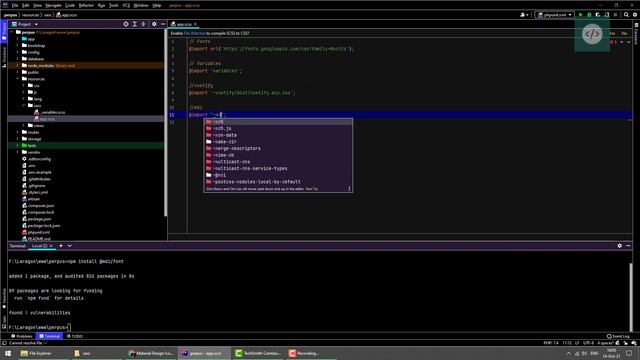
Task: Open the Windows Start menu
Action: pyautogui.click(x=8, y=353)
